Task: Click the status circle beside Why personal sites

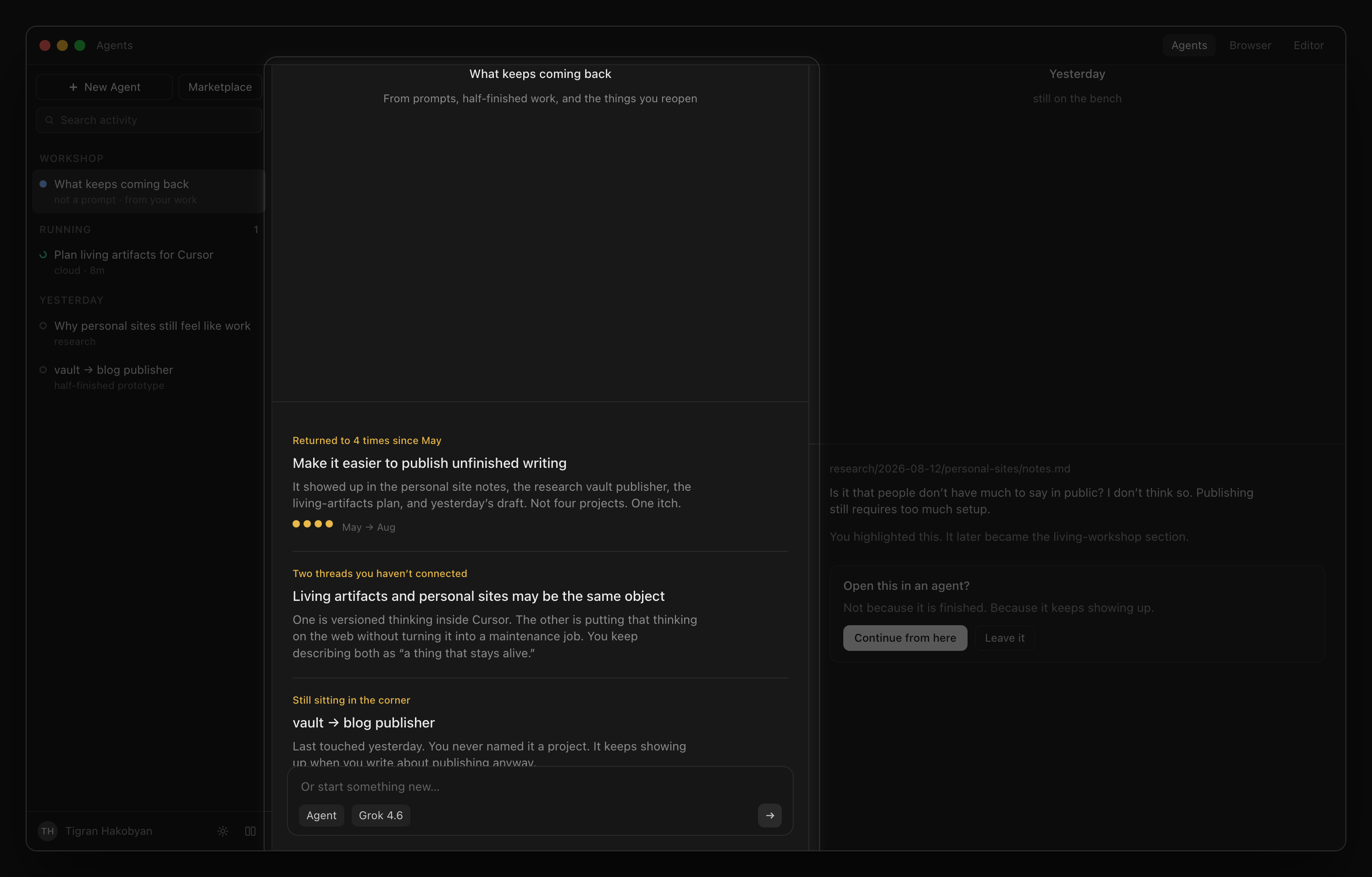Action: pos(43,326)
